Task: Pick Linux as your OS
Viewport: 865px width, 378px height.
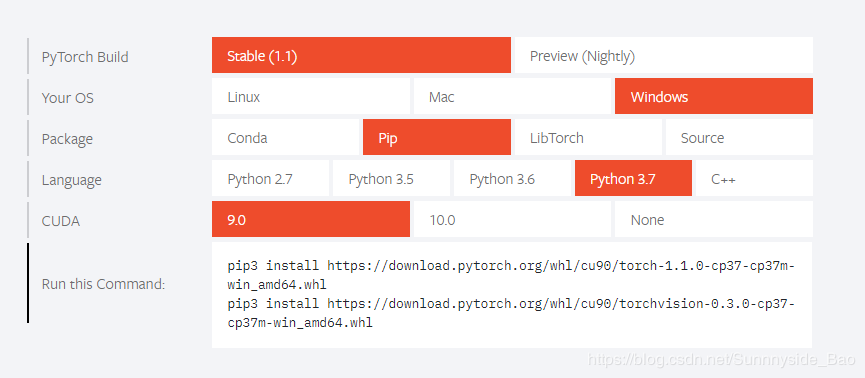Action: click(311, 96)
